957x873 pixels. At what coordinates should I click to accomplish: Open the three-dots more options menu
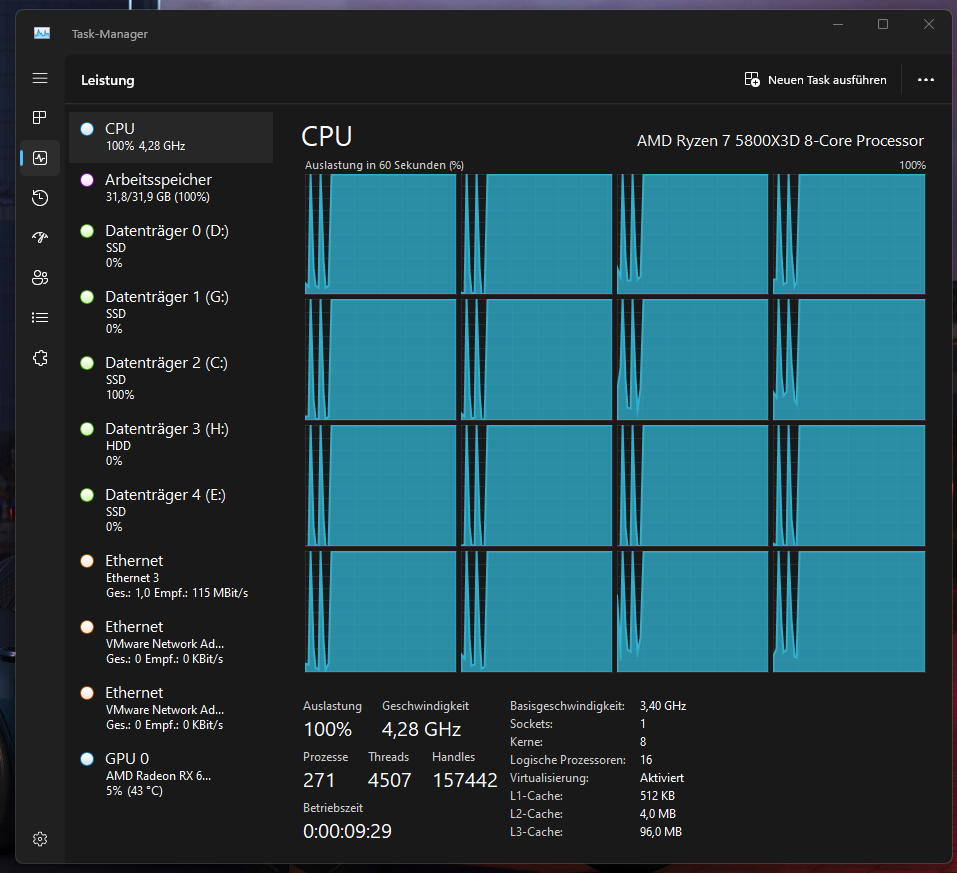tap(926, 79)
